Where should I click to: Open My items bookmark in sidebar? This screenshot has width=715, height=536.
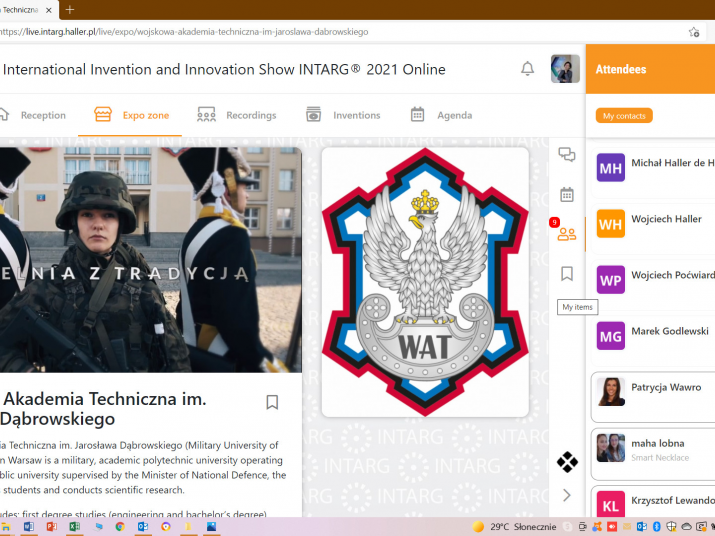[567, 273]
